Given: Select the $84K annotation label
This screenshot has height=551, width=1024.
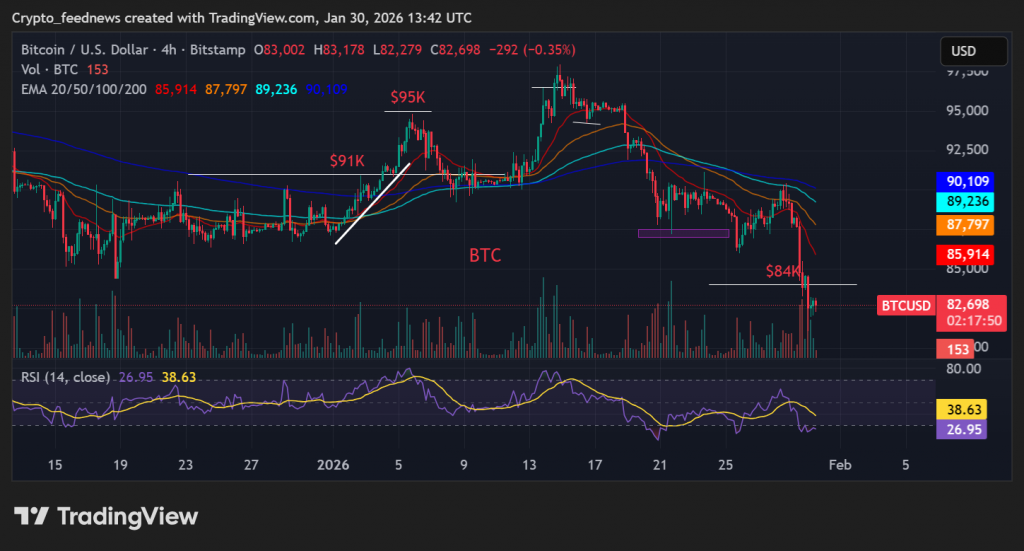Looking at the screenshot, I should click(x=783, y=272).
